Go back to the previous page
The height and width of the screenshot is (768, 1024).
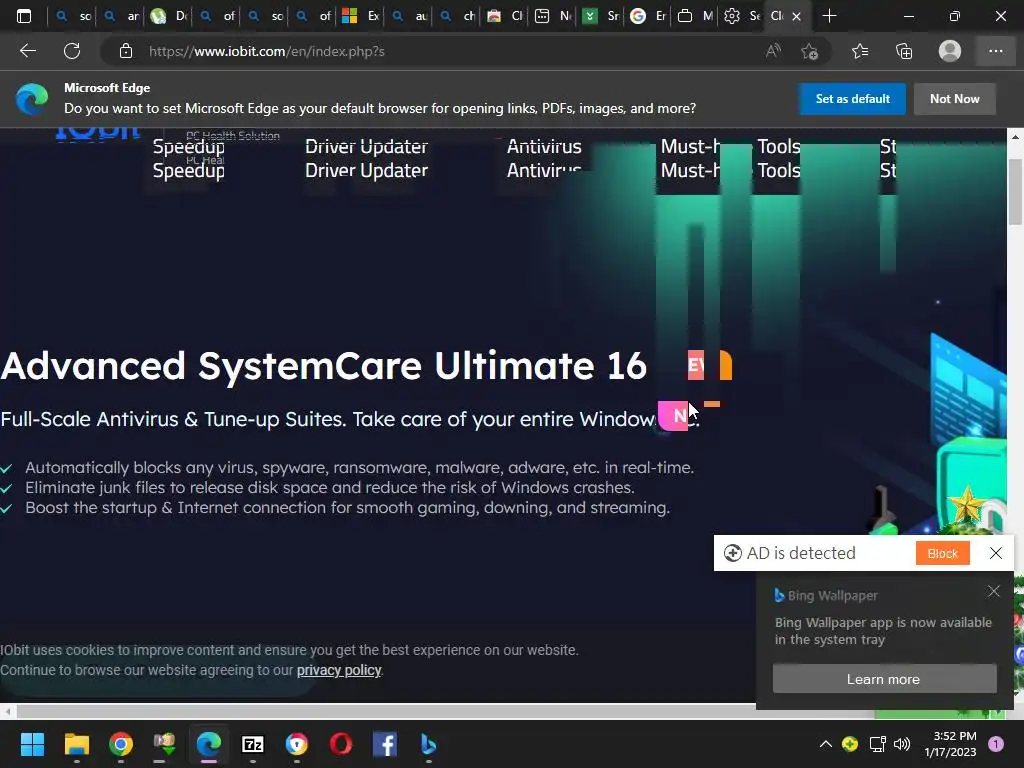pos(27,51)
